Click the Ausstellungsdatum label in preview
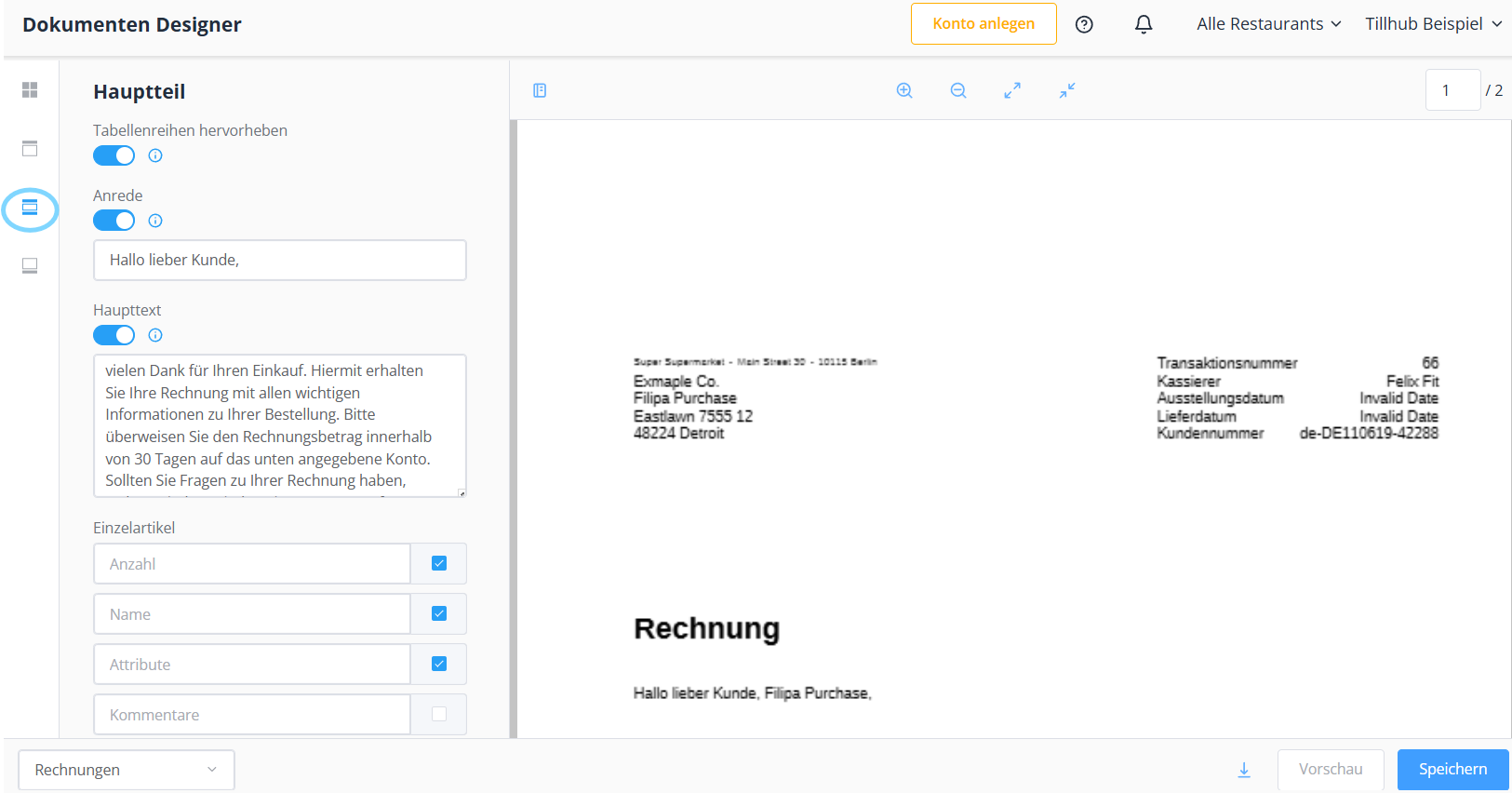Viewport: 1512px width, 793px height. (1220, 398)
